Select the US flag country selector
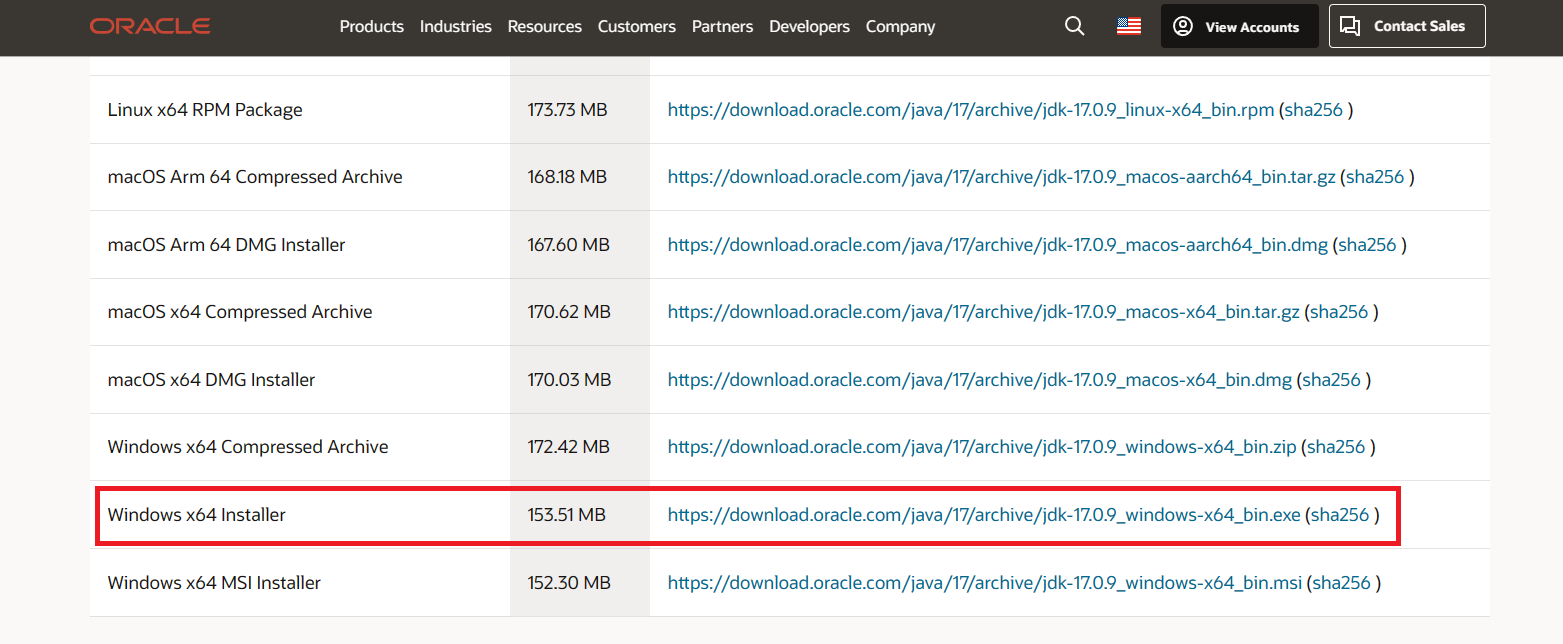Screen dimensions: 1563x644 (x=1128, y=26)
